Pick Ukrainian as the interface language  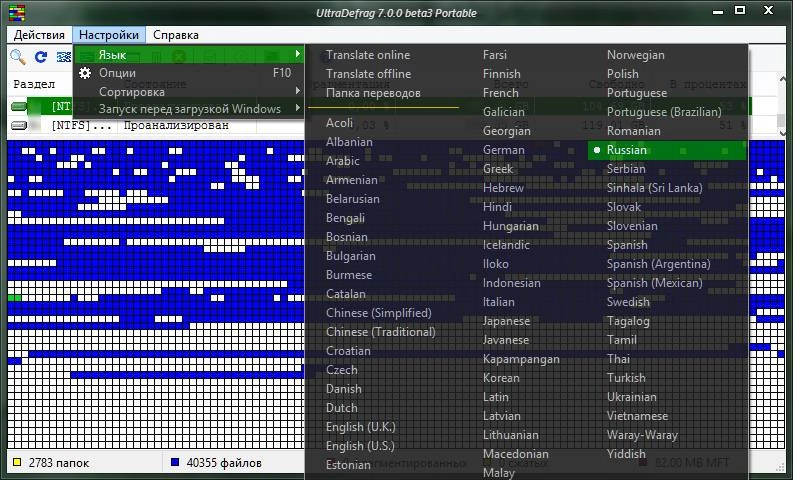[632, 397]
